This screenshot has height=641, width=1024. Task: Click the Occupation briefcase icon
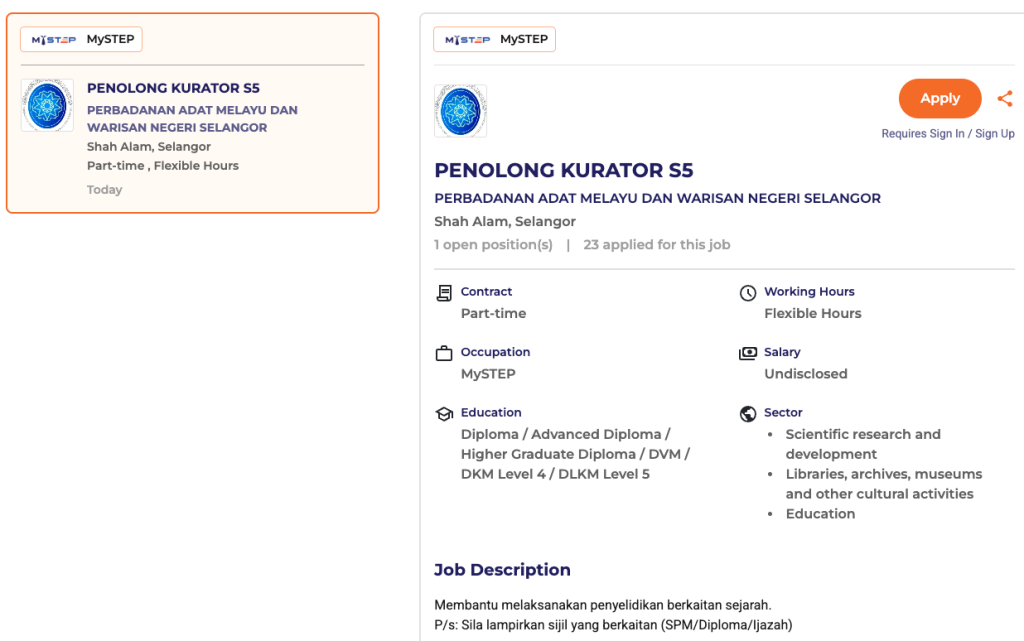(x=444, y=354)
